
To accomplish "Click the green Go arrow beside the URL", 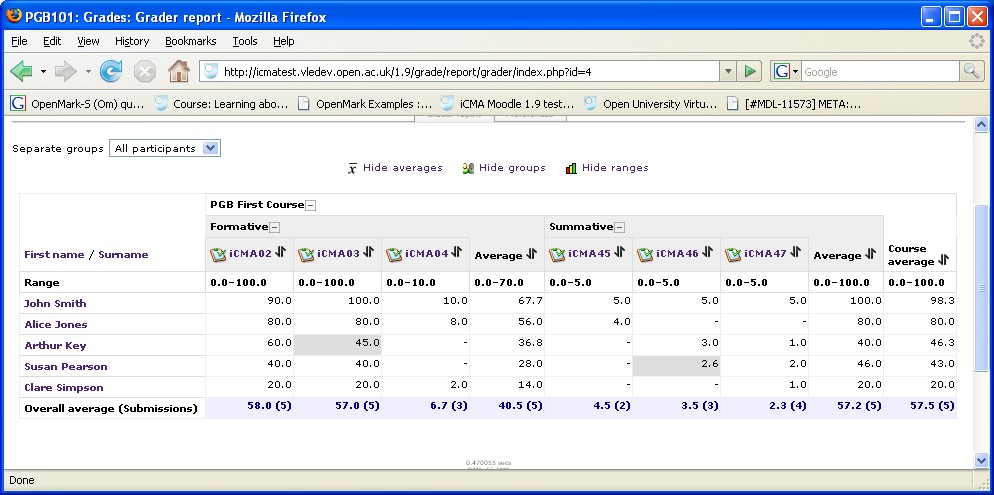I will (749, 72).
